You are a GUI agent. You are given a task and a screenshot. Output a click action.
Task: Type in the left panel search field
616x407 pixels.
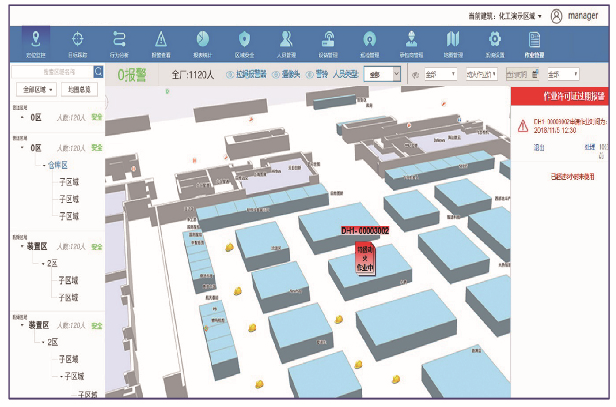[50, 72]
